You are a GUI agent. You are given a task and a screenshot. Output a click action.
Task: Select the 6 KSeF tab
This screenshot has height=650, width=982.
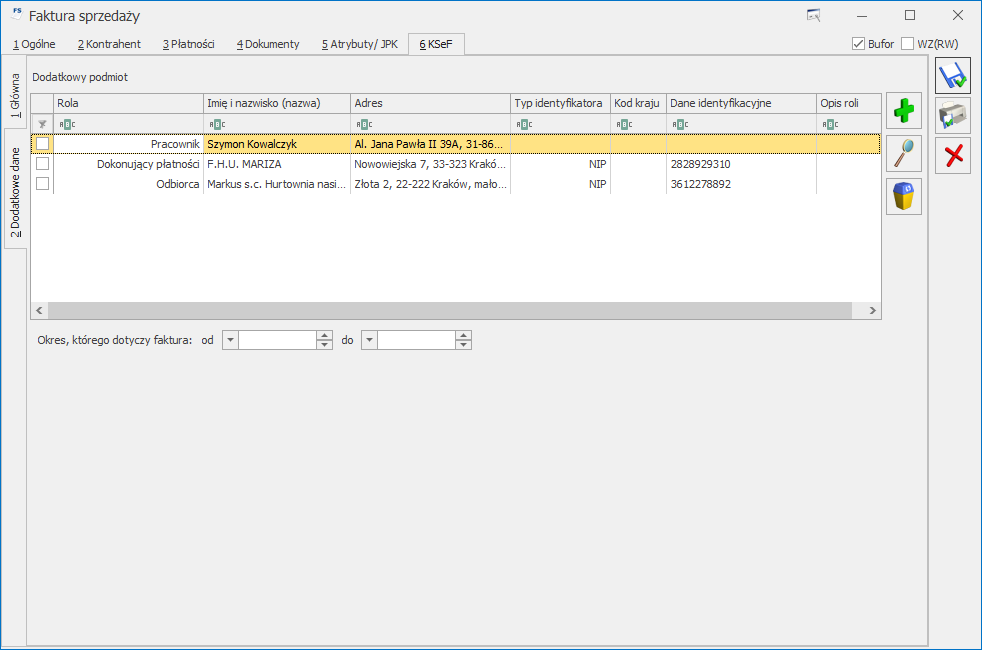[436, 44]
